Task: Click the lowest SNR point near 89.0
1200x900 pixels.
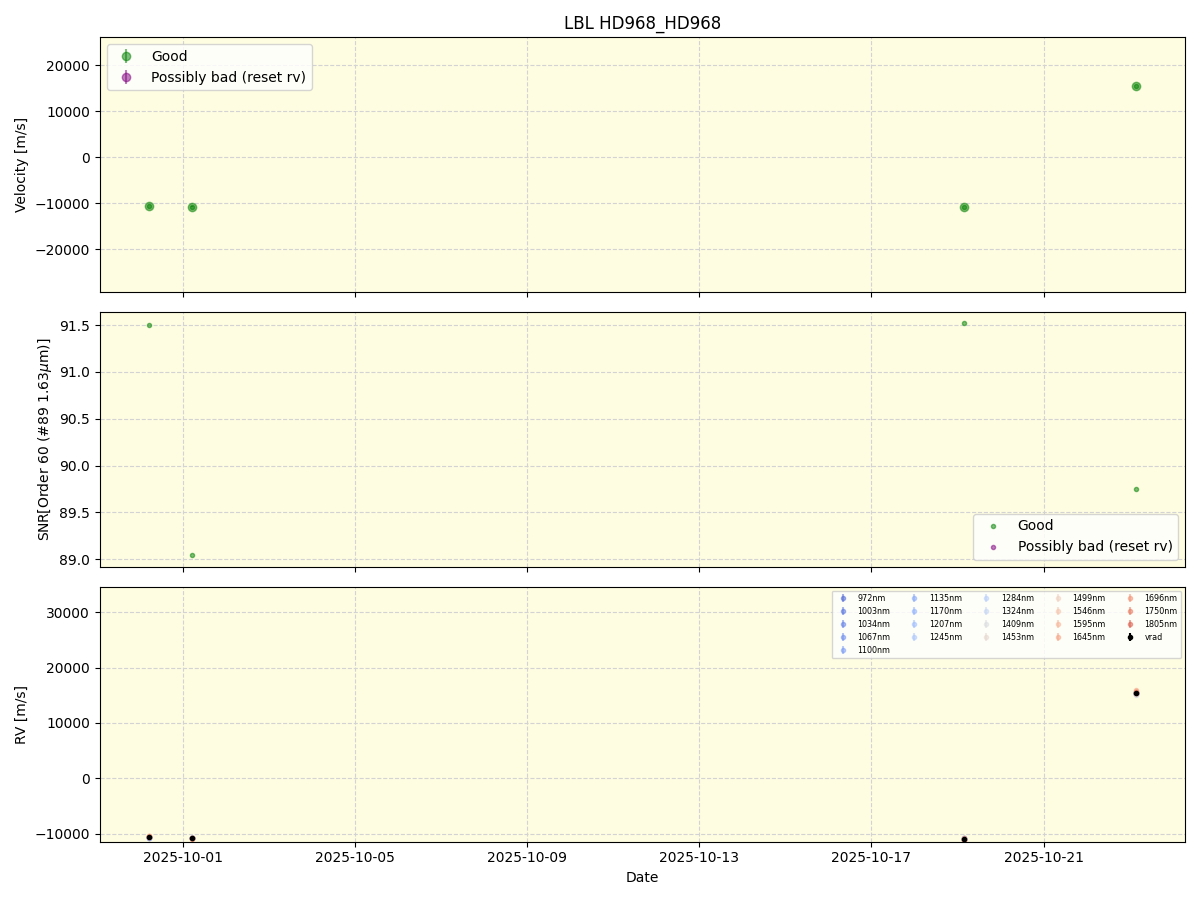Action: coord(192,555)
